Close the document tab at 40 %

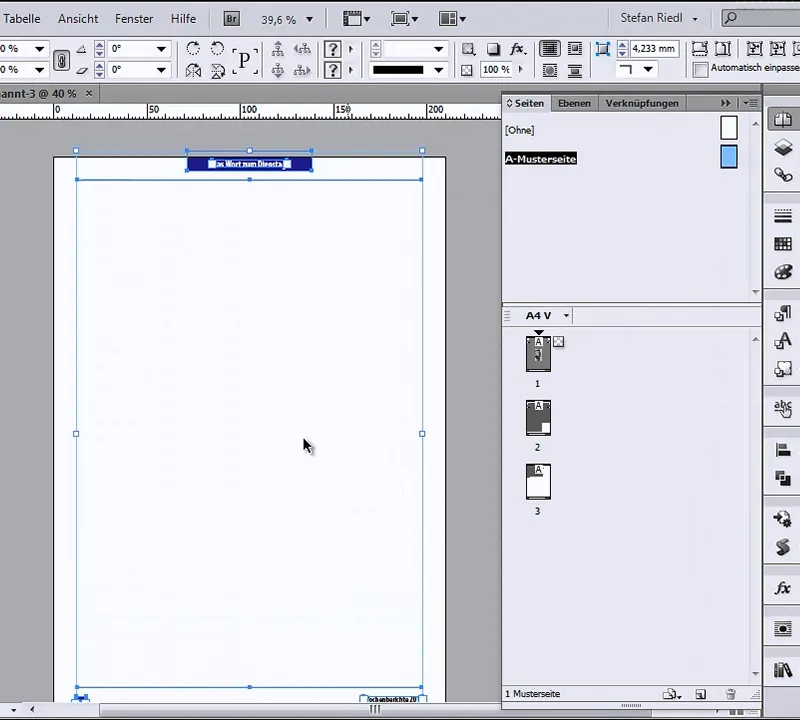tap(89, 93)
